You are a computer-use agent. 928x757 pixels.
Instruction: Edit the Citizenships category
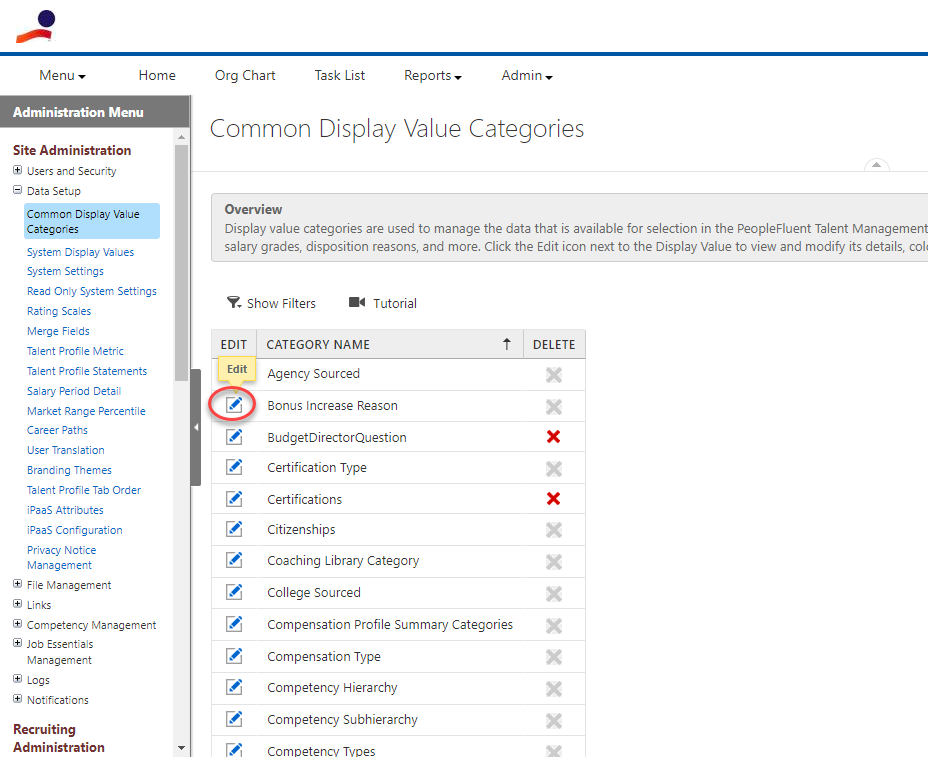coord(234,529)
